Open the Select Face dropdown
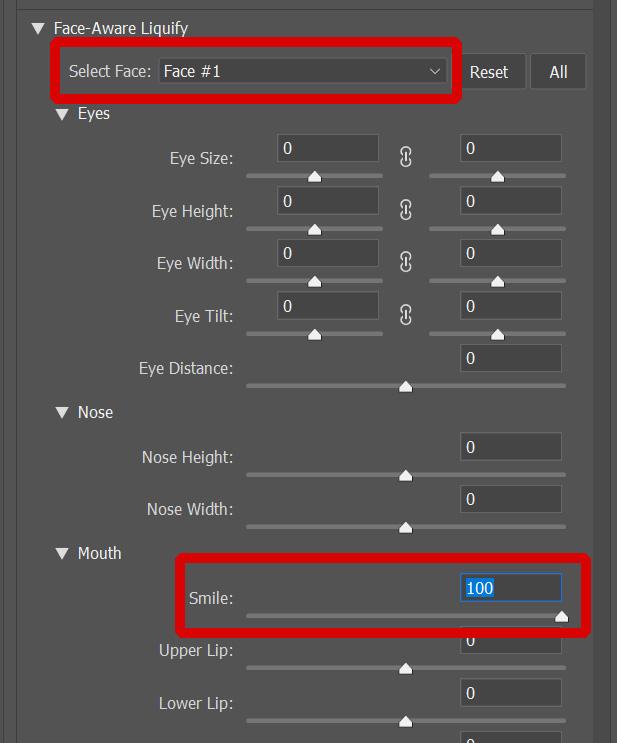The height and width of the screenshot is (743, 617). coord(302,71)
